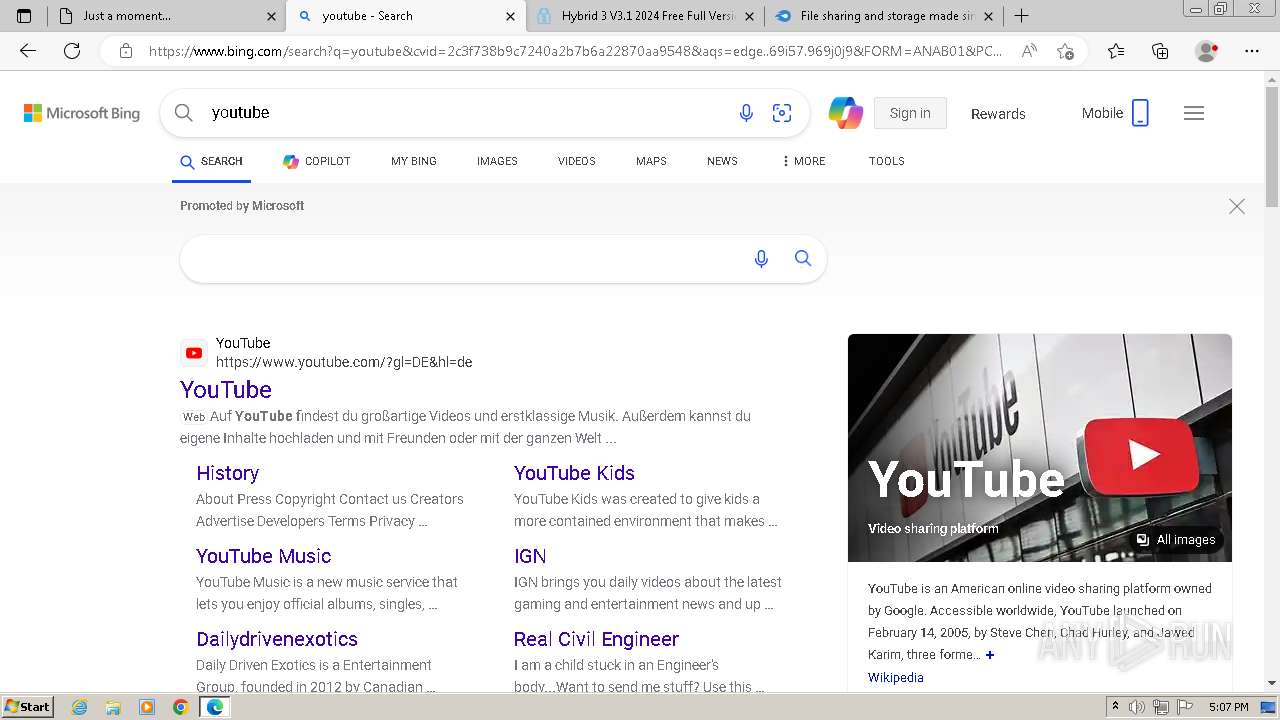
Task: Open Edge from the taskbar
Action: tap(214, 707)
